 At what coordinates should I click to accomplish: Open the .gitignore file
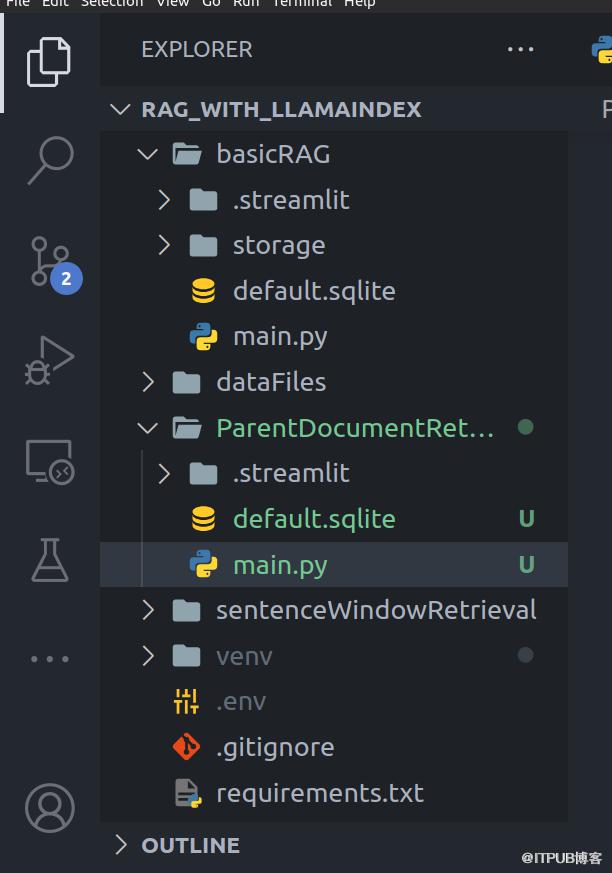pos(275,747)
